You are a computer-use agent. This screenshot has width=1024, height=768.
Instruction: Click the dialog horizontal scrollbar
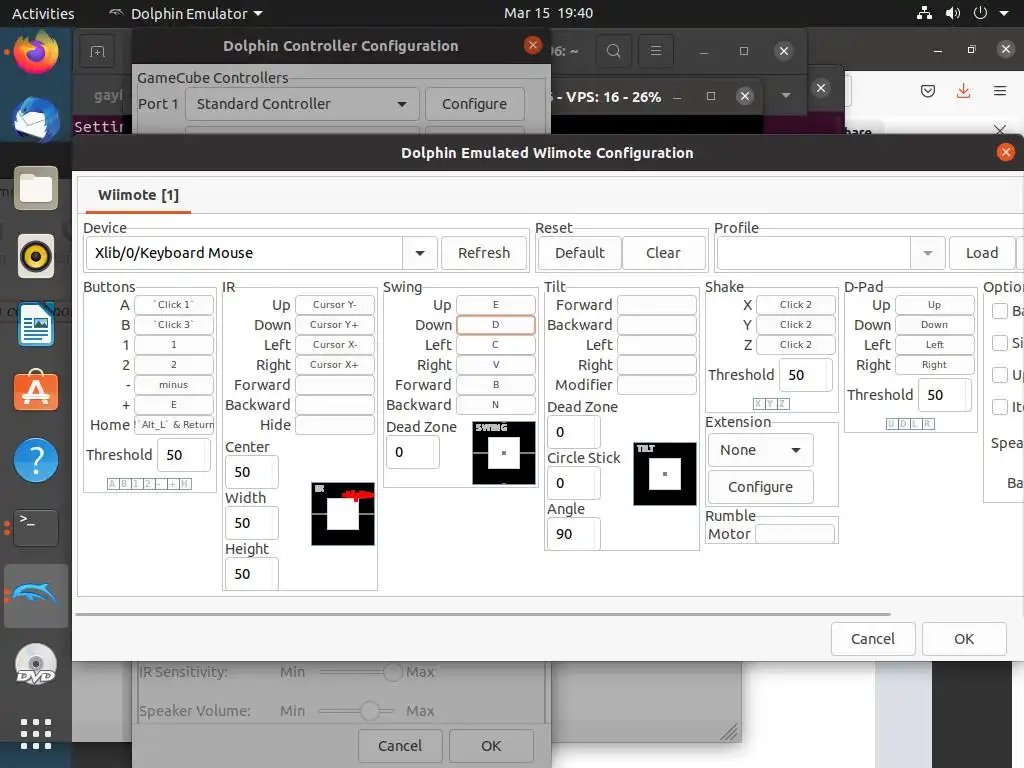pos(483,615)
